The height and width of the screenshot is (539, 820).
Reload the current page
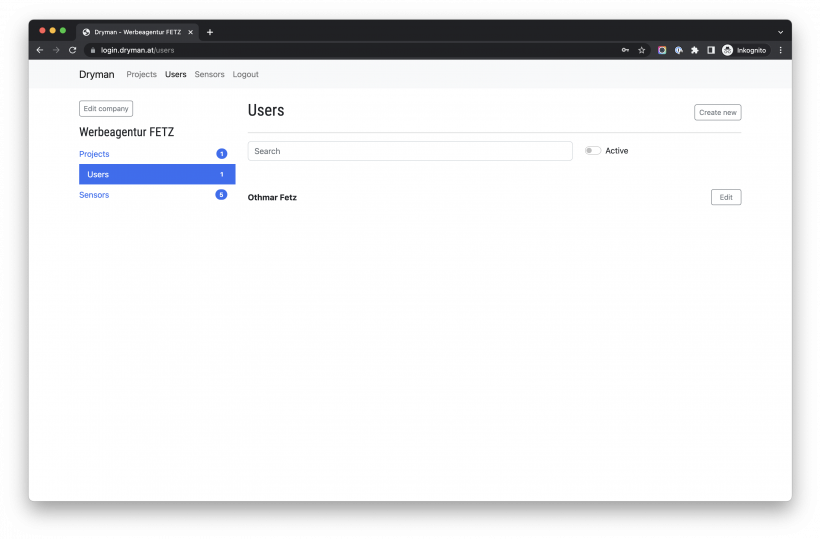click(72, 50)
